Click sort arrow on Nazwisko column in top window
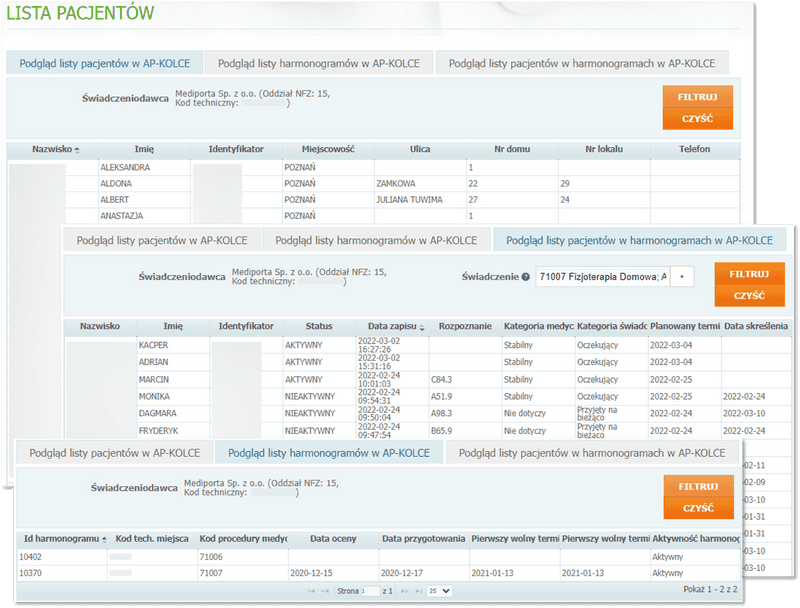800x608 pixels. click(77, 150)
